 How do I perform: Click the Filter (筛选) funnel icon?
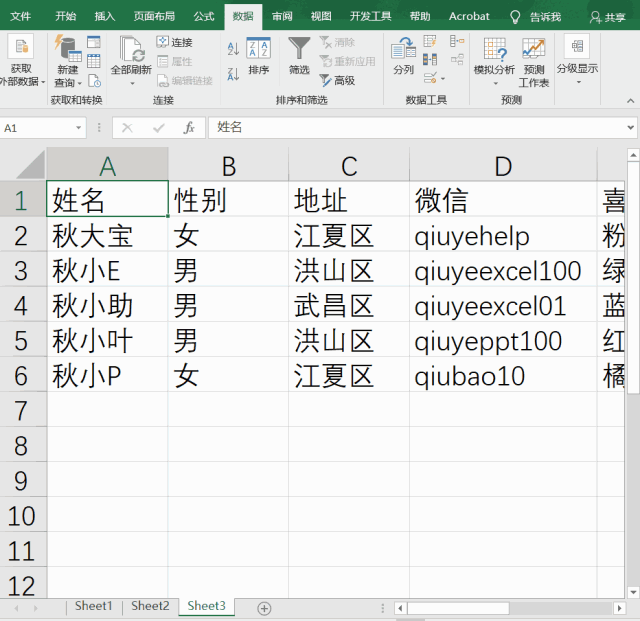click(299, 49)
